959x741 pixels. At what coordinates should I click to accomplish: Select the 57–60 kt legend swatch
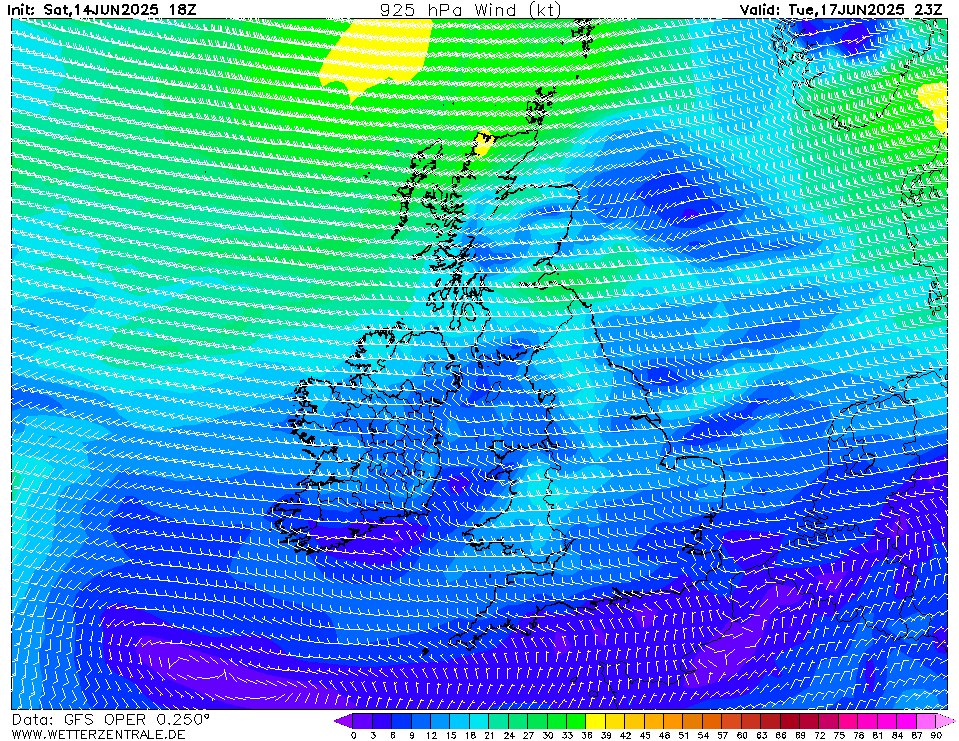(x=731, y=721)
